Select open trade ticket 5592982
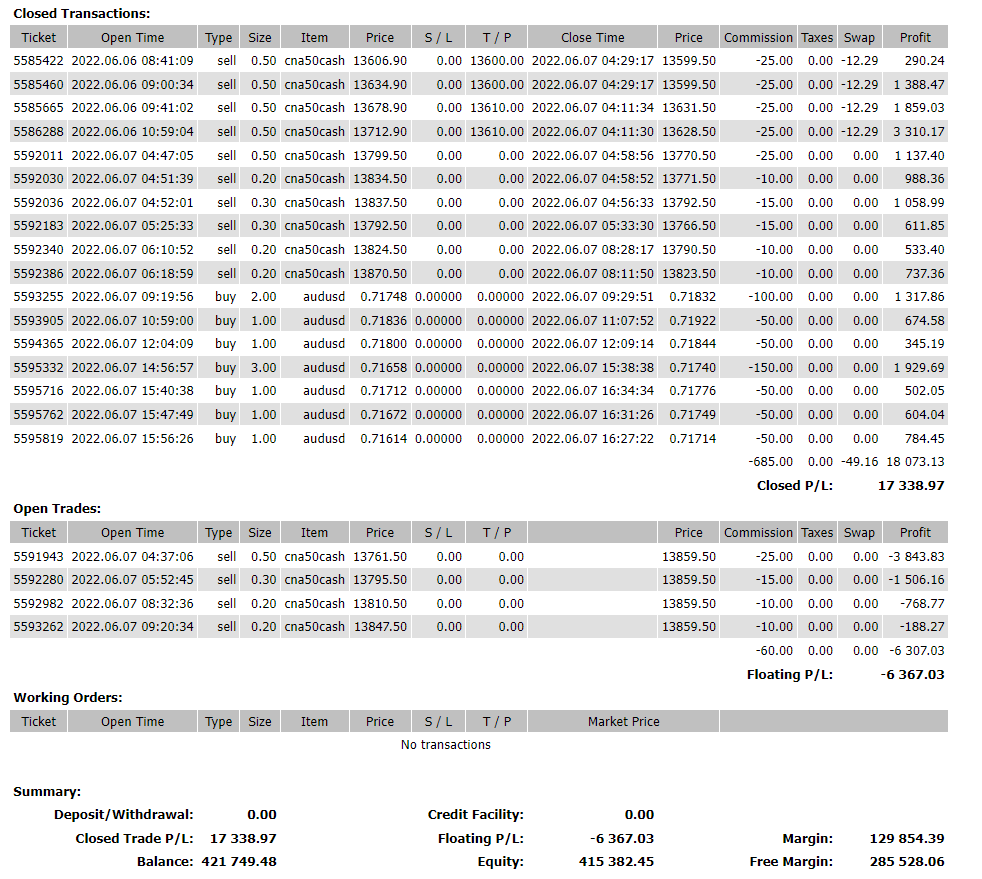The height and width of the screenshot is (879, 982). coord(38,604)
